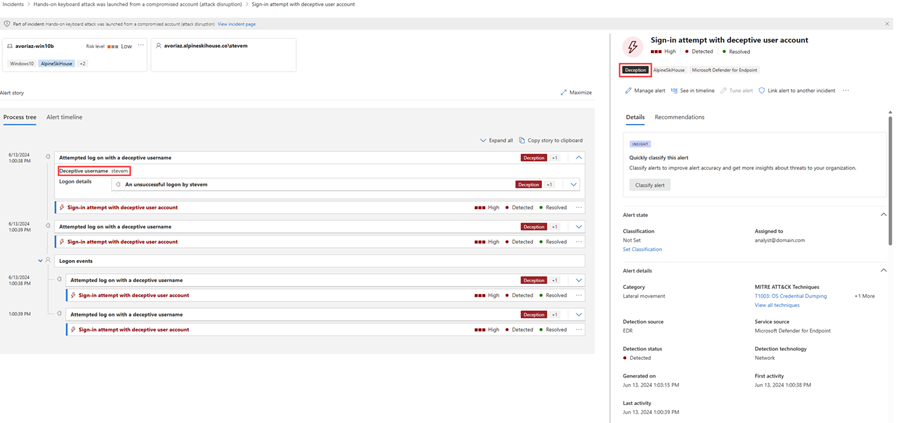
Task: Open the Recommendations tab
Action: click(679, 117)
